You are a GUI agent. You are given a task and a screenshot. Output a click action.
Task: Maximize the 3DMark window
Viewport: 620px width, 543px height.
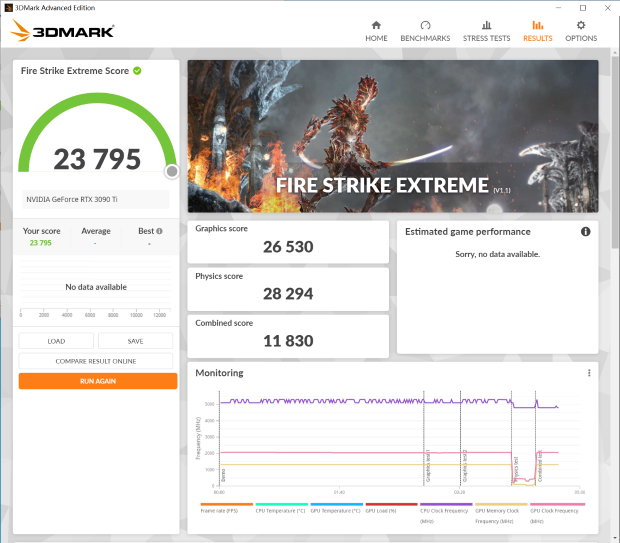[583, 8]
